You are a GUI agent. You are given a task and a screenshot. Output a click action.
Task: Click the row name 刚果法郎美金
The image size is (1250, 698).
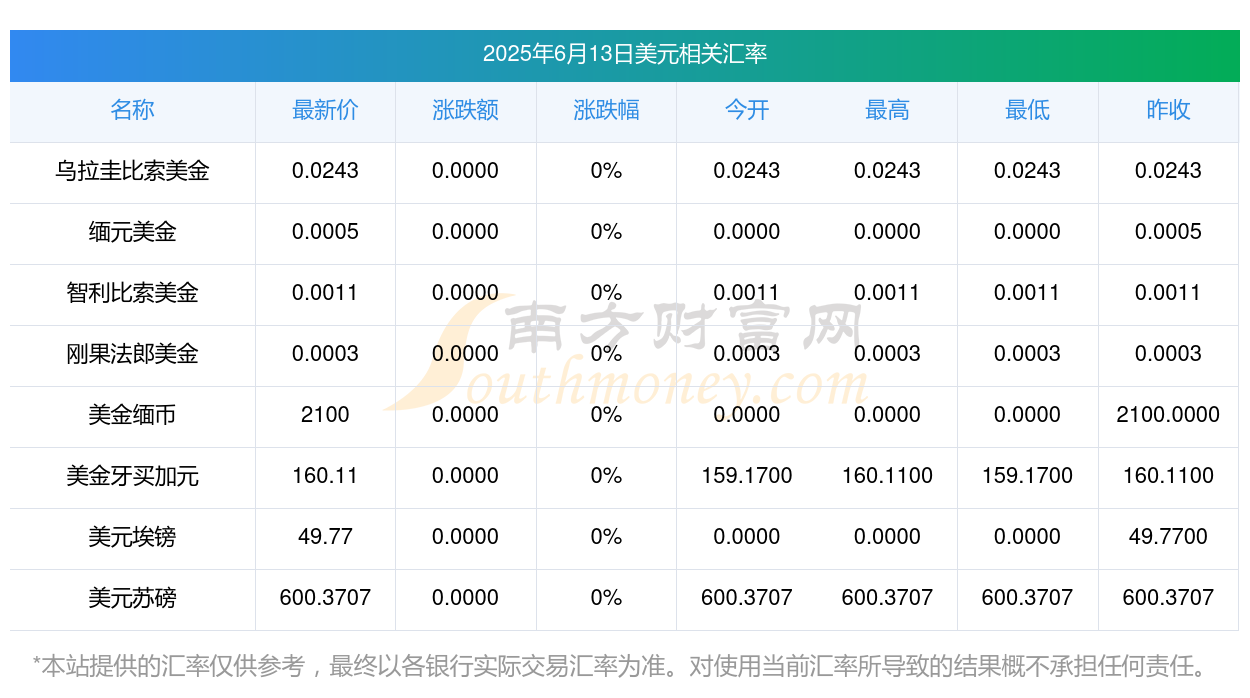click(132, 354)
